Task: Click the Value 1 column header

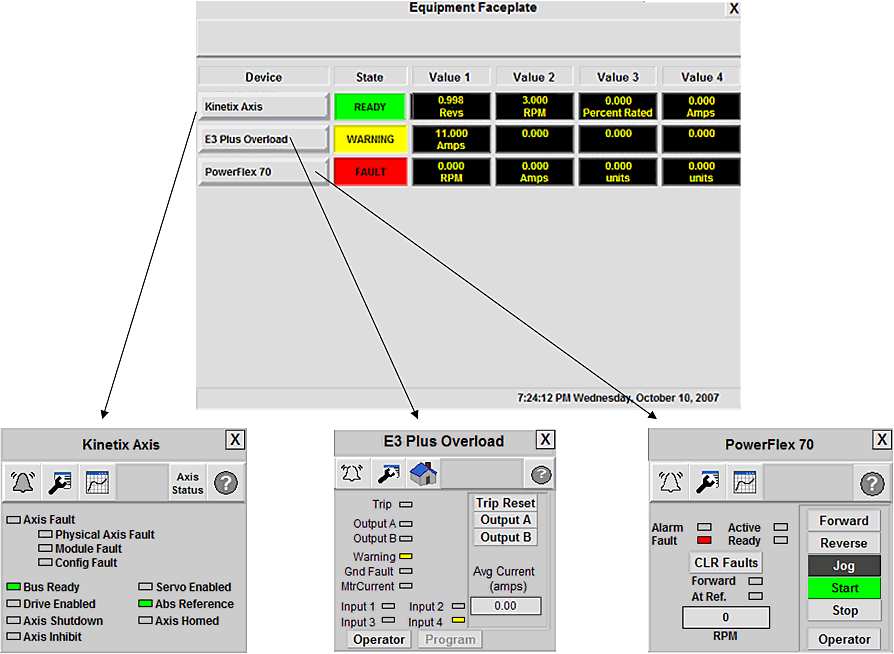Action: point(450,77)
